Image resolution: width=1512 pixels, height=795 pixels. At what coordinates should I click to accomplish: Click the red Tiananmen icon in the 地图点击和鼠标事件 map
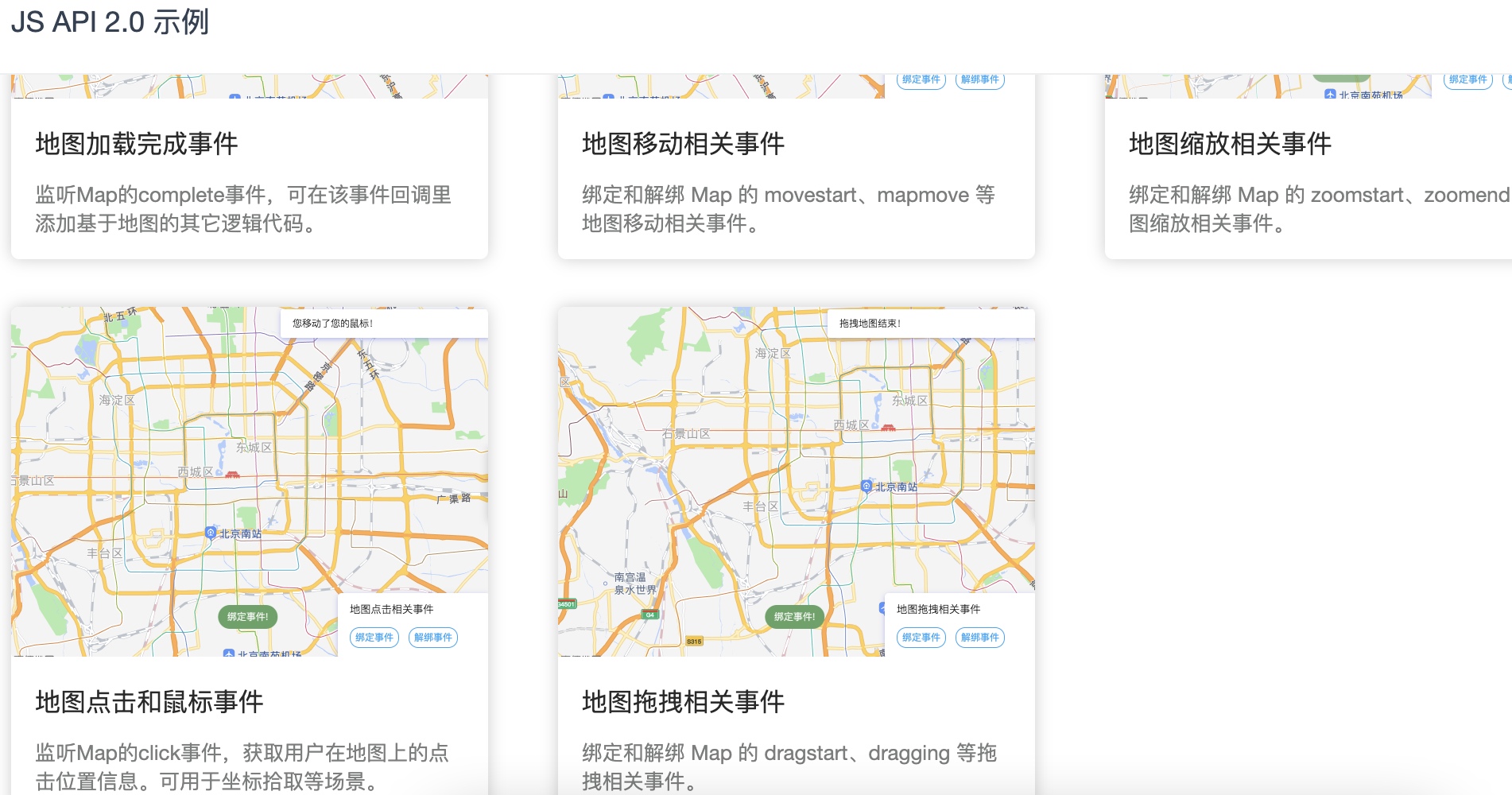click(x=232, y=474)
